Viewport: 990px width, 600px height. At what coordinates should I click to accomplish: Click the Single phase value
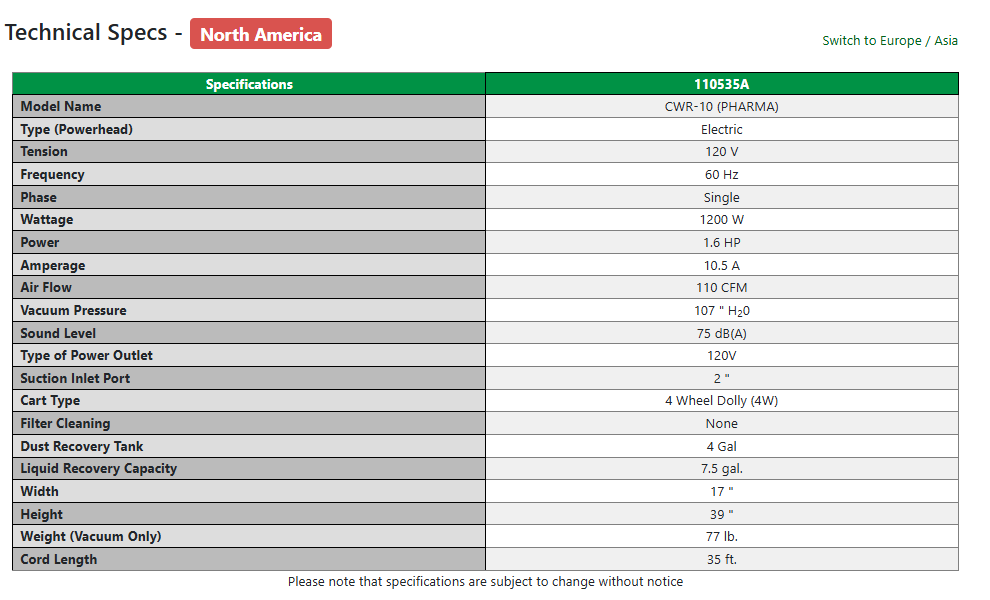722,197
